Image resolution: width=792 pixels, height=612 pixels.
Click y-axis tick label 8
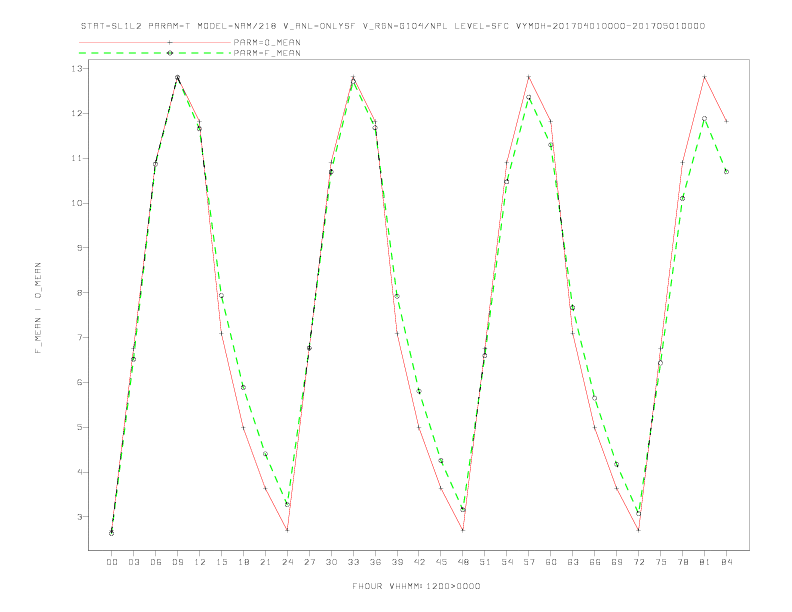pos(79,293)
